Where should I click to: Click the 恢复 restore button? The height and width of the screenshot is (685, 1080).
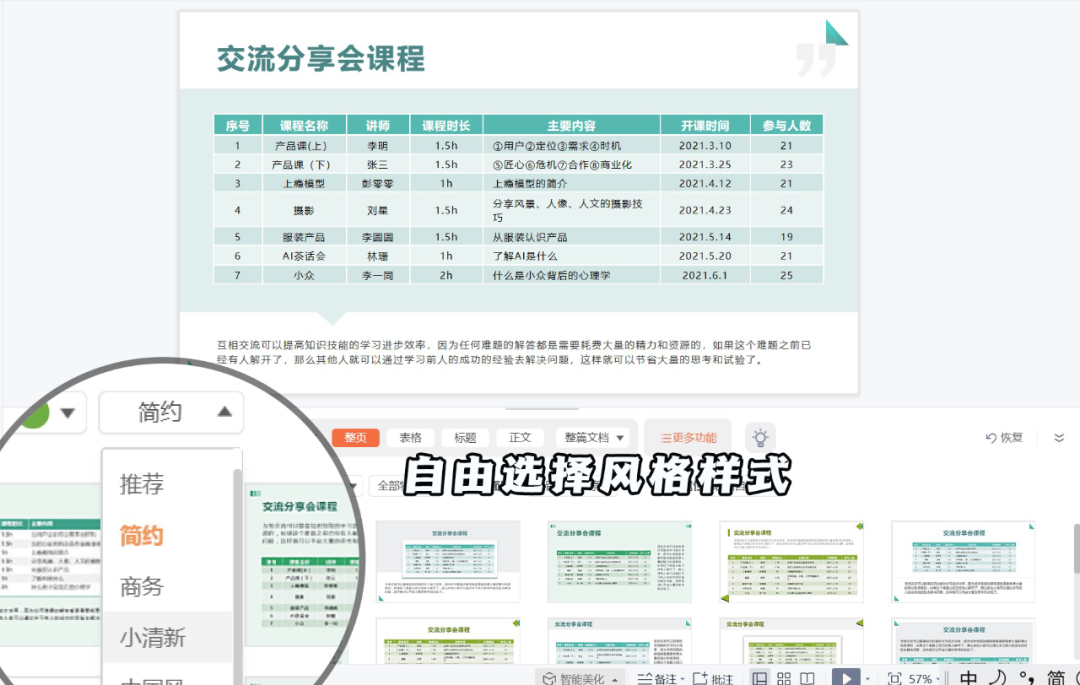click(1004, 437)
